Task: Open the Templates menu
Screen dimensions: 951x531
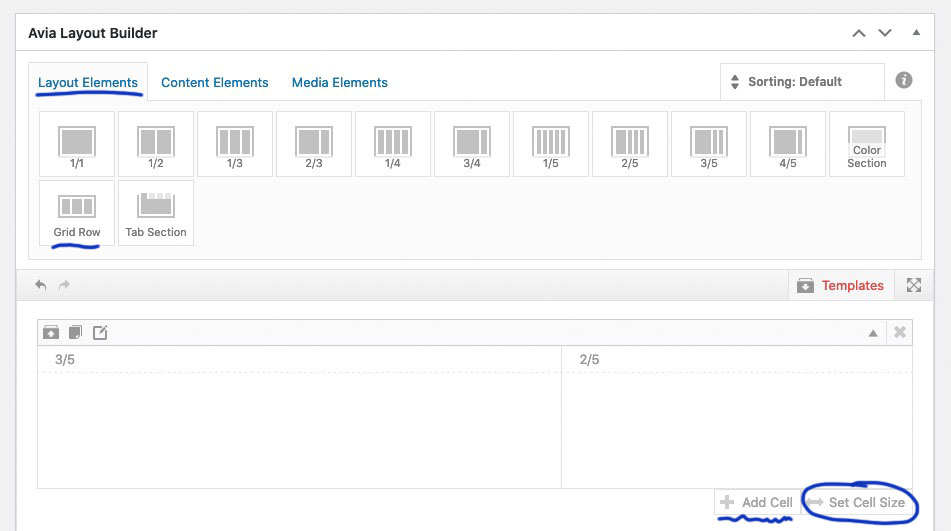Action: pos(841,286)
